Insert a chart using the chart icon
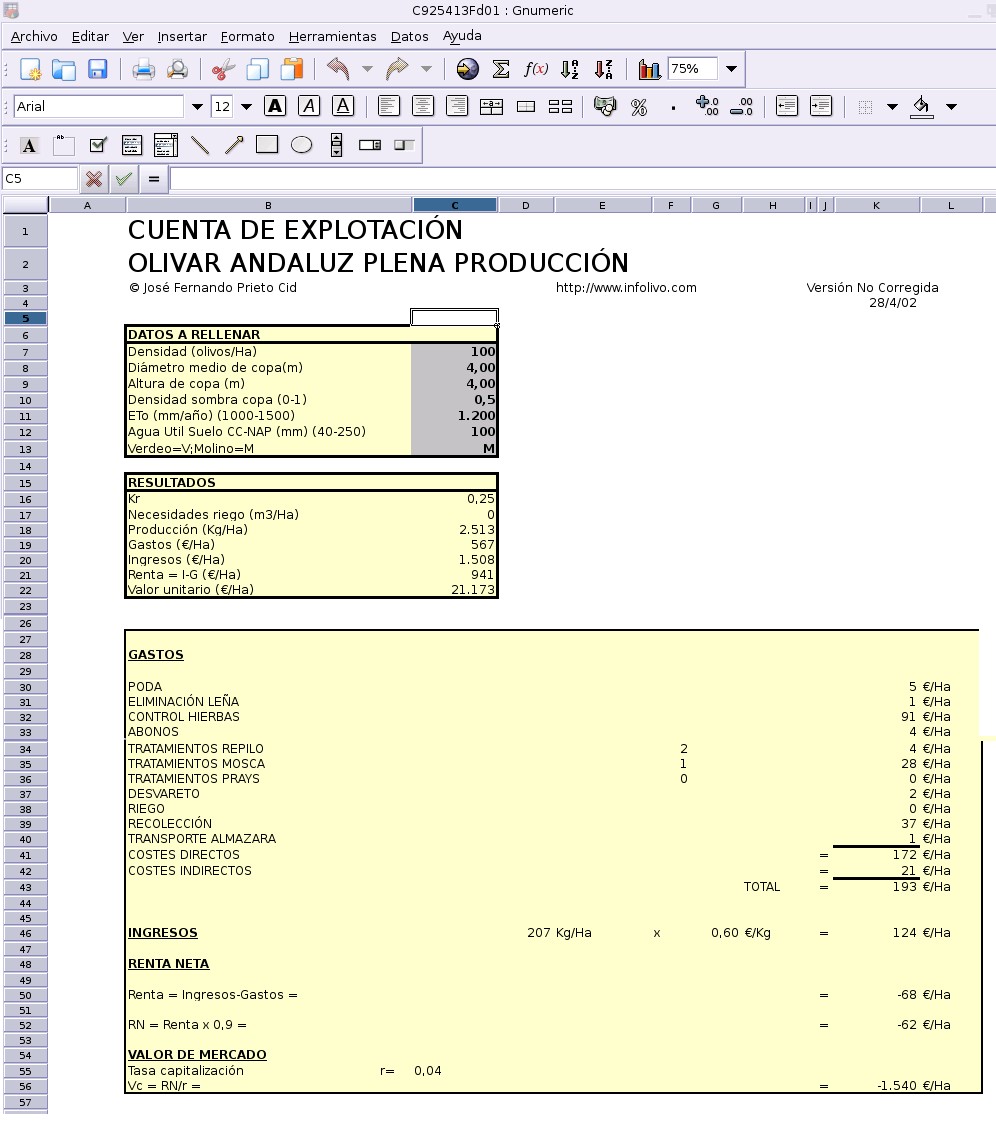This screenshot has height=1124, width=996. coord(650,70)
